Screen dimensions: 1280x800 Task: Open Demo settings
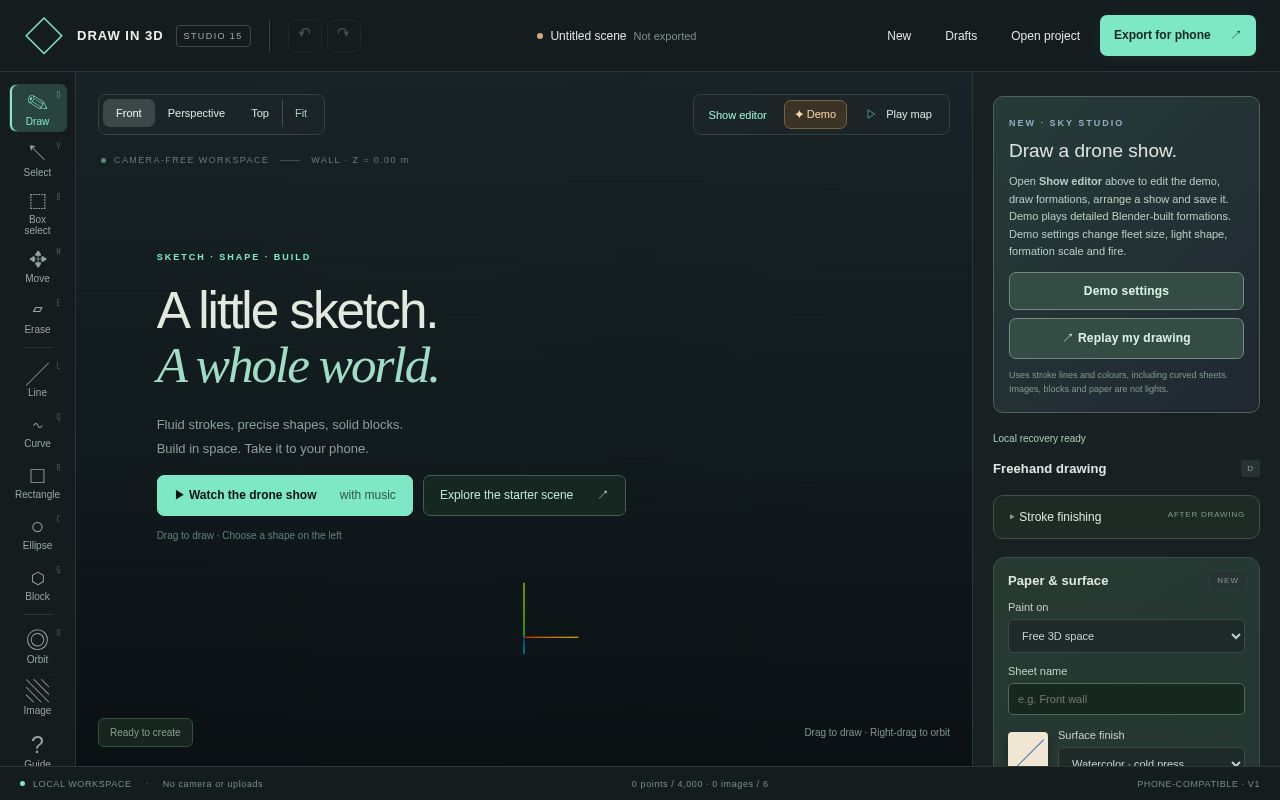coord(1126,291)
